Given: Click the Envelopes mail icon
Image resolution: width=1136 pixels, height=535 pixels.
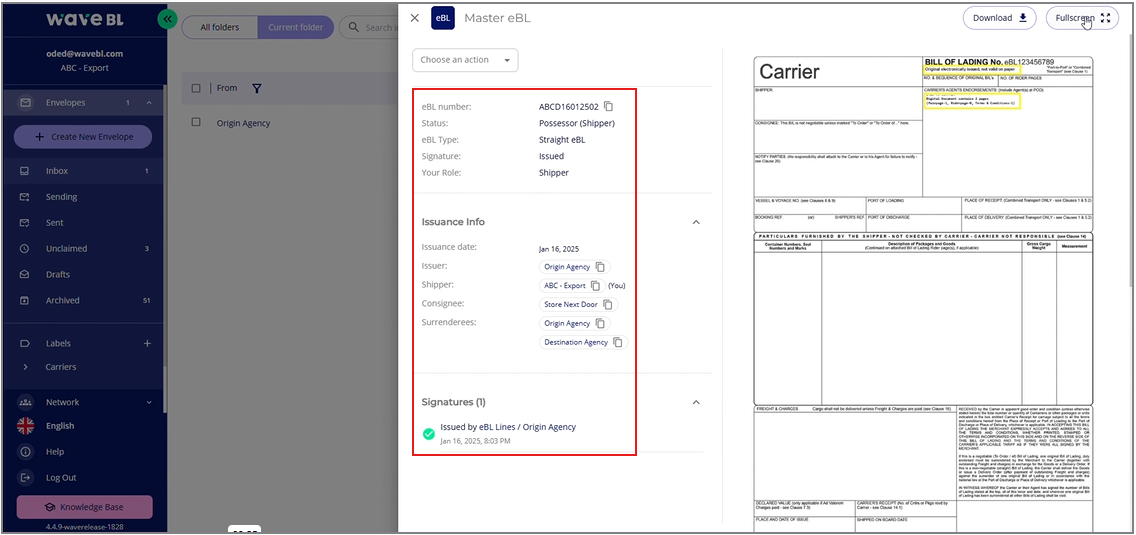Looking at the screenshot, I should coord(25,103).
